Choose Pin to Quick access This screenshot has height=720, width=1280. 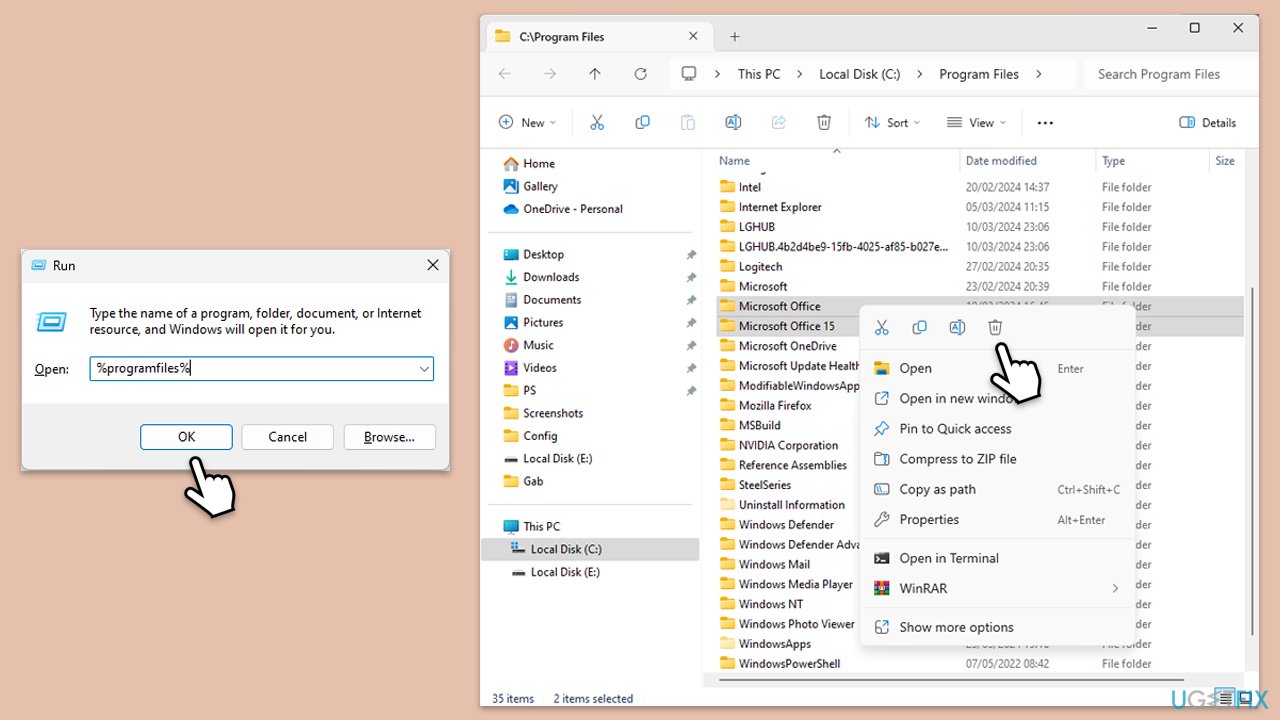pos(997,429)
